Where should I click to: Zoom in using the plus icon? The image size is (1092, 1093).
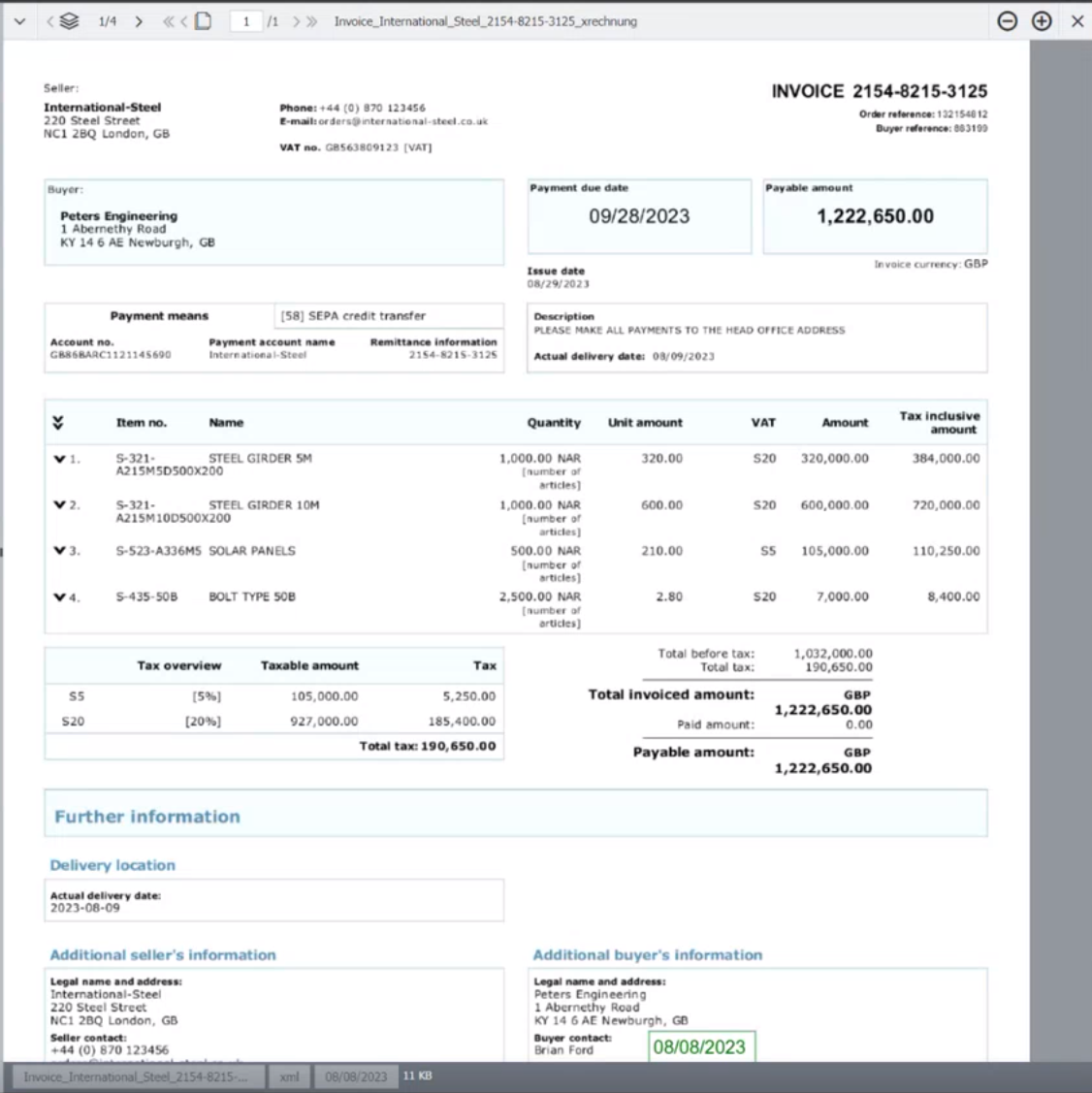pyautogui.click(x=1041, y=20)
